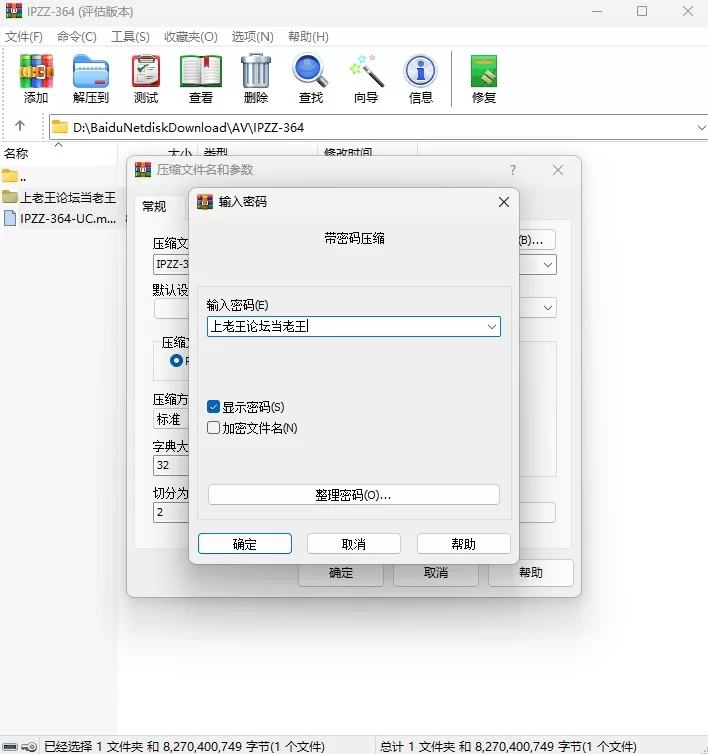Open 整理密码(O)... button
The height and width of the screenshot is (754, 708).
pos(354,495)
